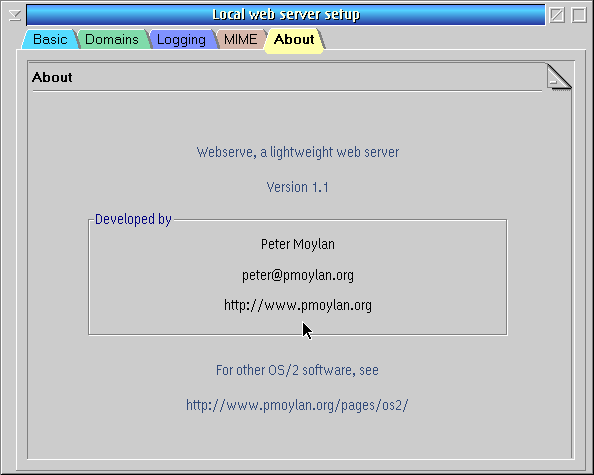594x475 pixels.
Task: Click the 'Version 1.1' text
Action: [x=298, y=187]
